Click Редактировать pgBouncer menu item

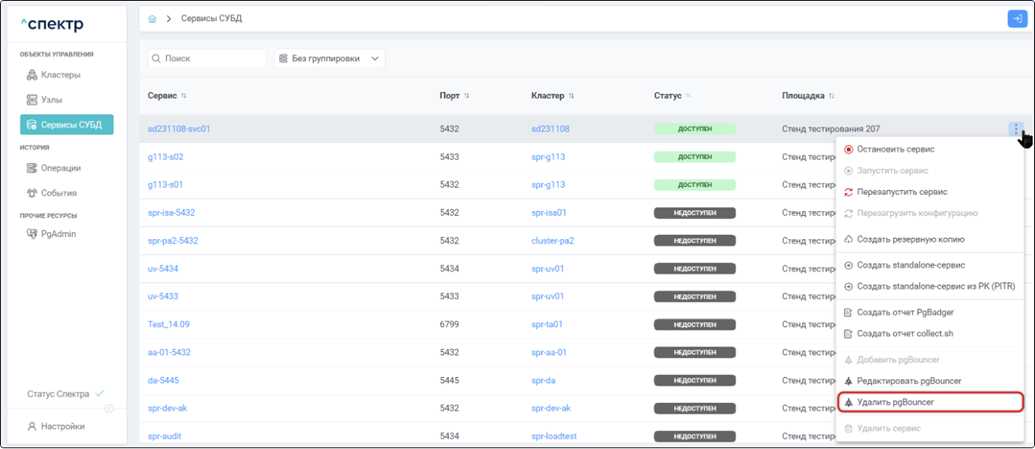(x=908, y=381)
